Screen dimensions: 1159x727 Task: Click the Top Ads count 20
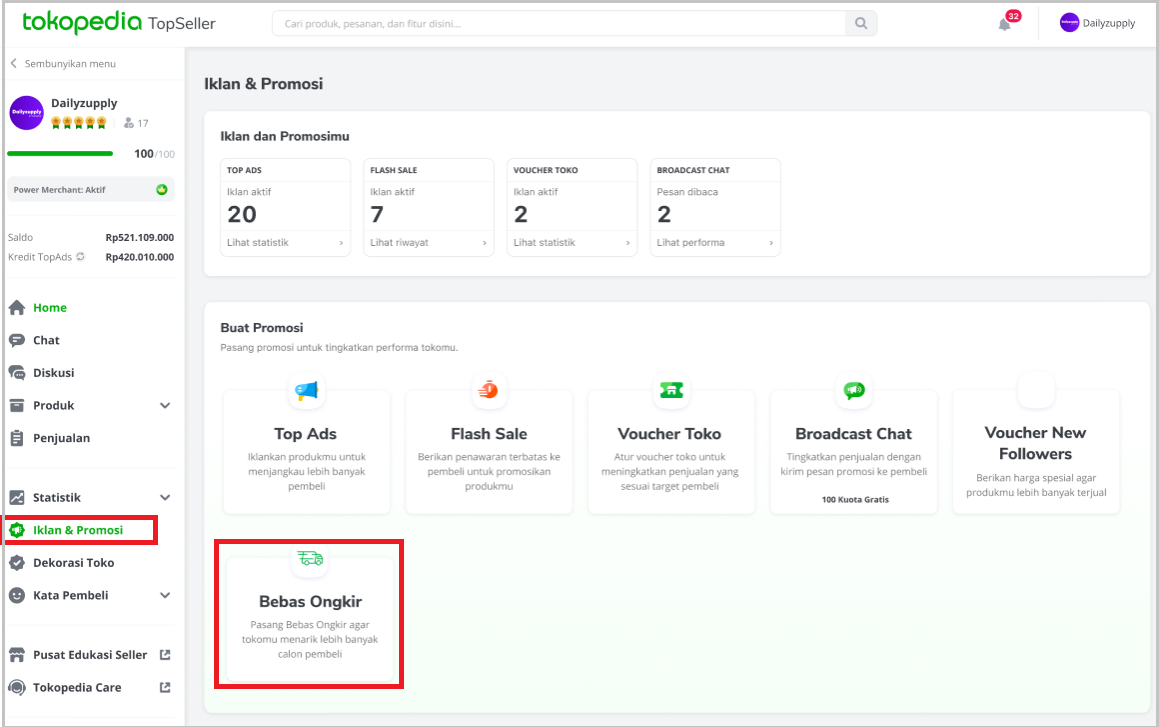tap(242, 214)
